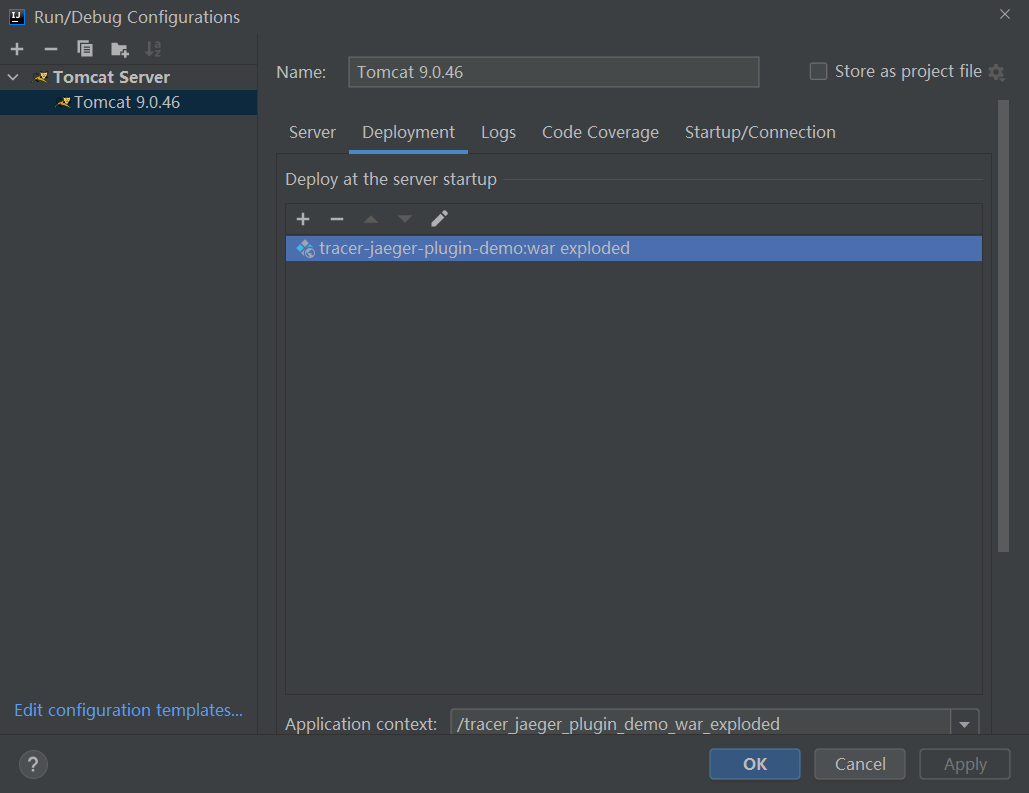
Task: Switch to the Logs tab
Action: coord(498,133)
